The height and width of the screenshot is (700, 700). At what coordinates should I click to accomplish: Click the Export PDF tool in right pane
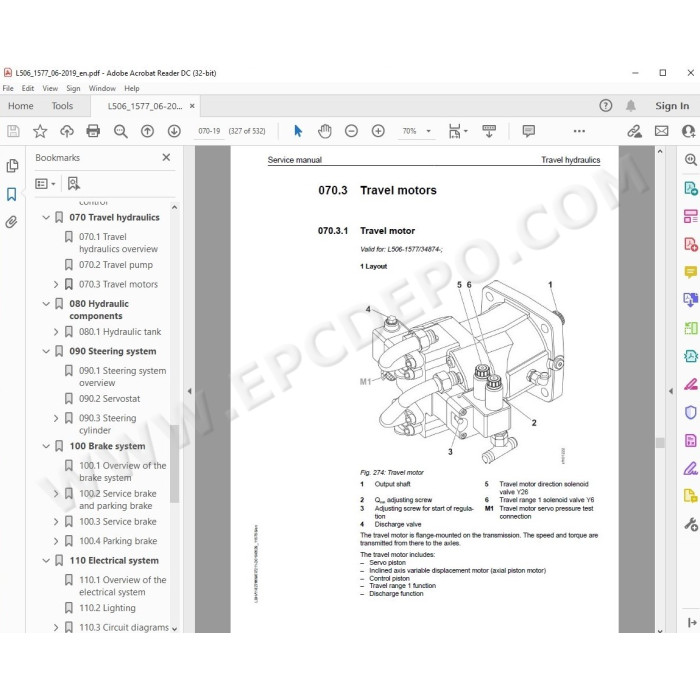[x=691, y=188]
